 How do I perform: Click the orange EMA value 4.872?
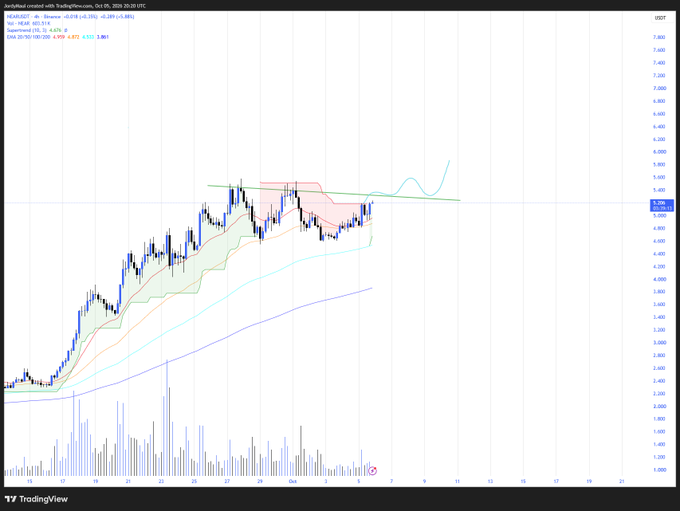[73, 37]
